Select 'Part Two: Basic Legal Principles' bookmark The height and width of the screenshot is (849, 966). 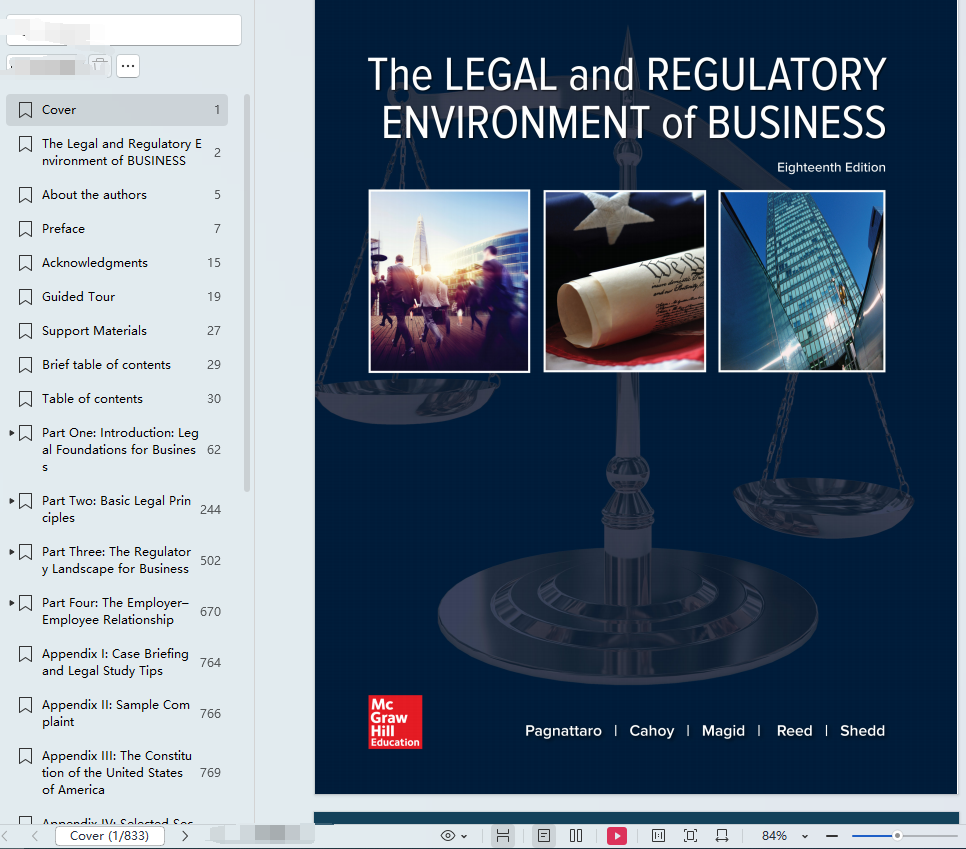coord(116,510)
